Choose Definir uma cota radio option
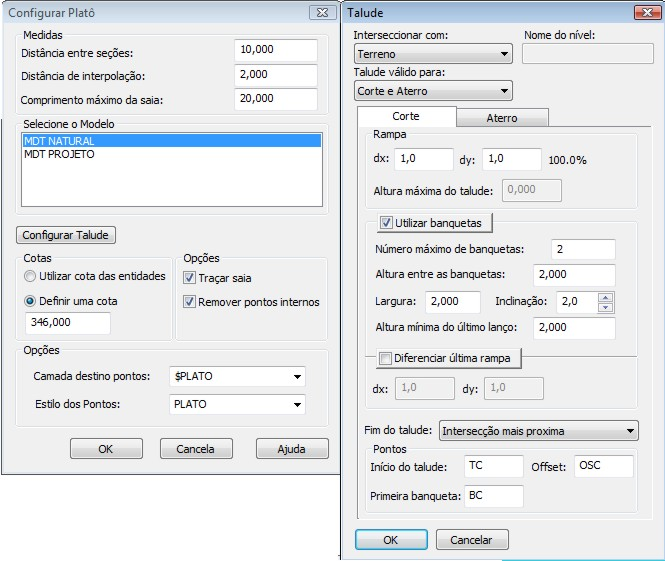This screenshot has height=561, width=665. click(x=32, y=299)
